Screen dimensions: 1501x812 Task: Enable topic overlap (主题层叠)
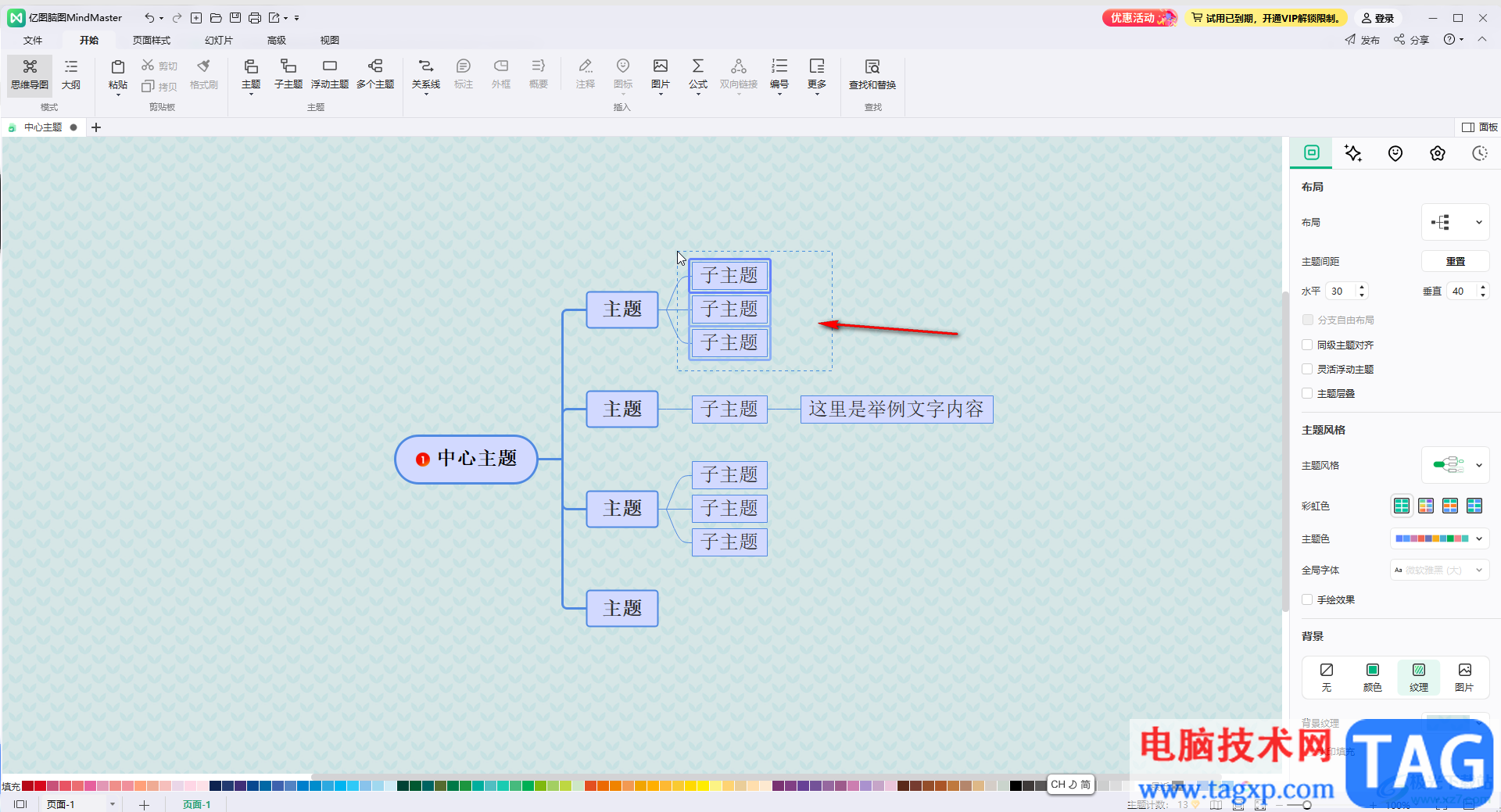point(1307,393)
